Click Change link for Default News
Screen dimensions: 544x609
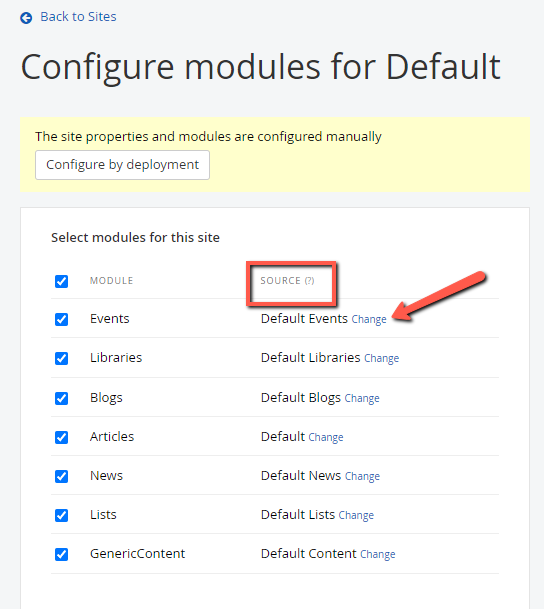click(x=362, y=476)
